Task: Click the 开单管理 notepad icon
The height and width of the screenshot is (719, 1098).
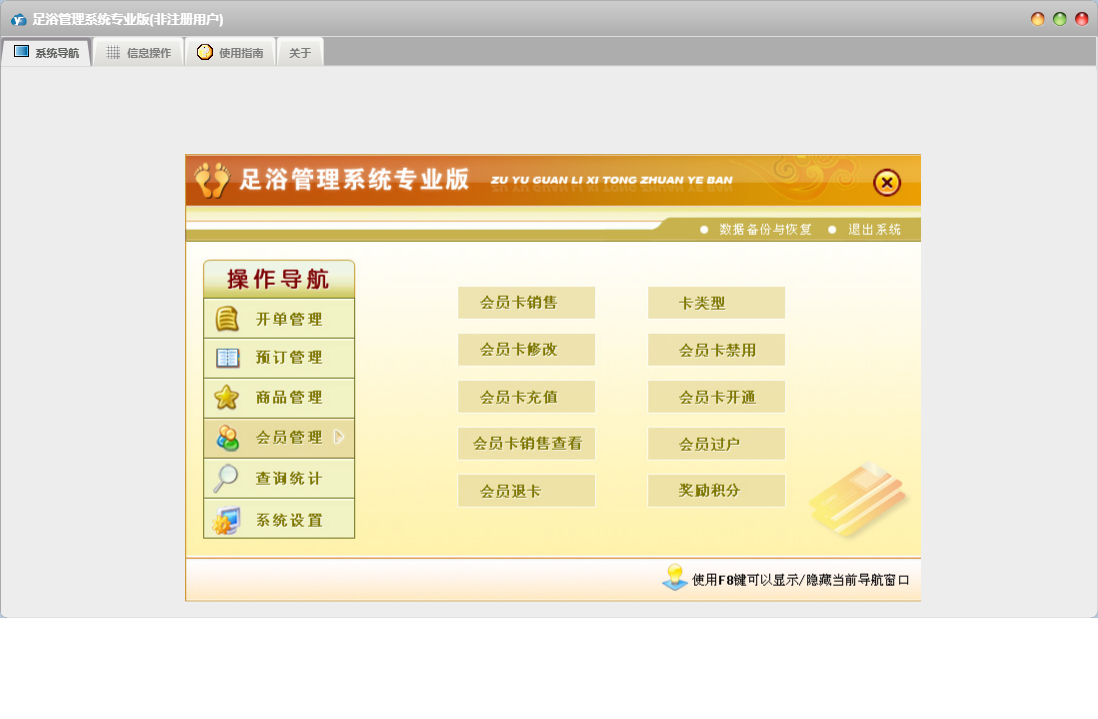Action: [x=227, y=319]
